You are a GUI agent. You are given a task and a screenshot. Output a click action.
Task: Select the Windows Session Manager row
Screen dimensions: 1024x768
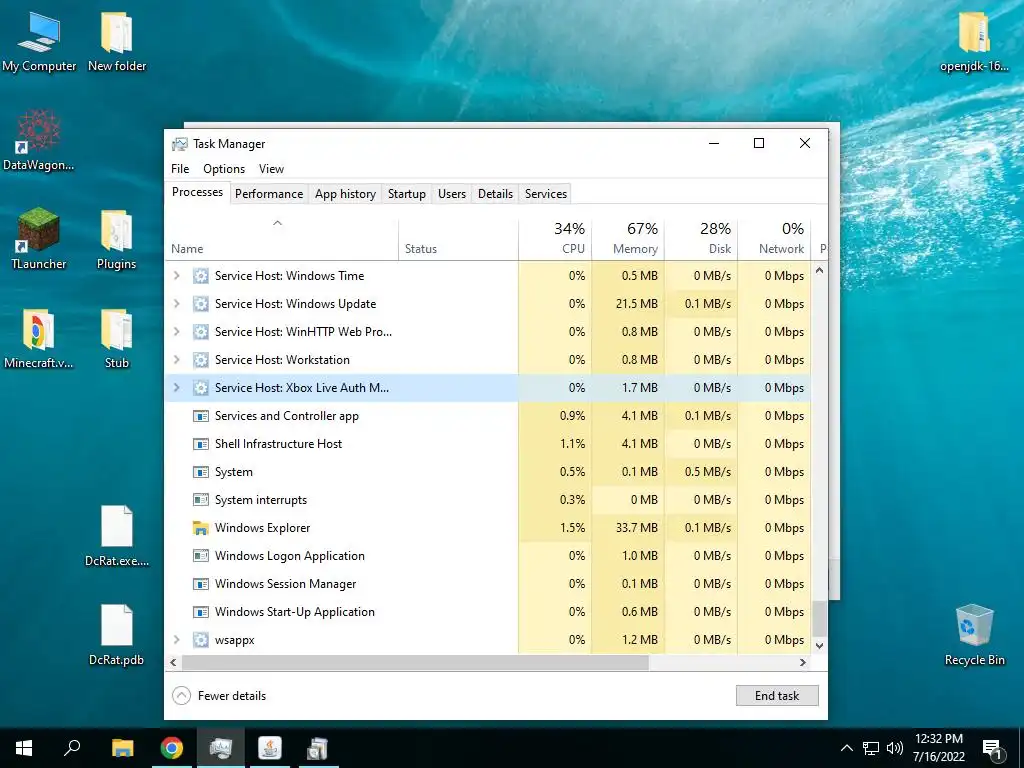(x=488, y=584)
